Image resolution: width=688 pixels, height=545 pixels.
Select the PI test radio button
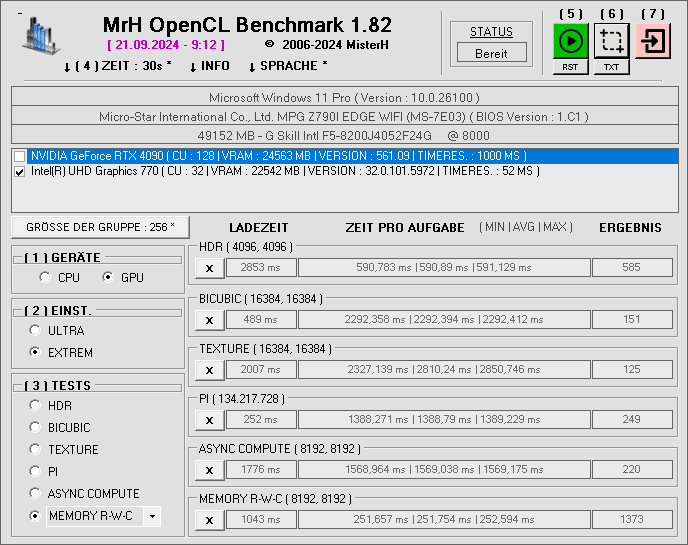pos(35,471)
